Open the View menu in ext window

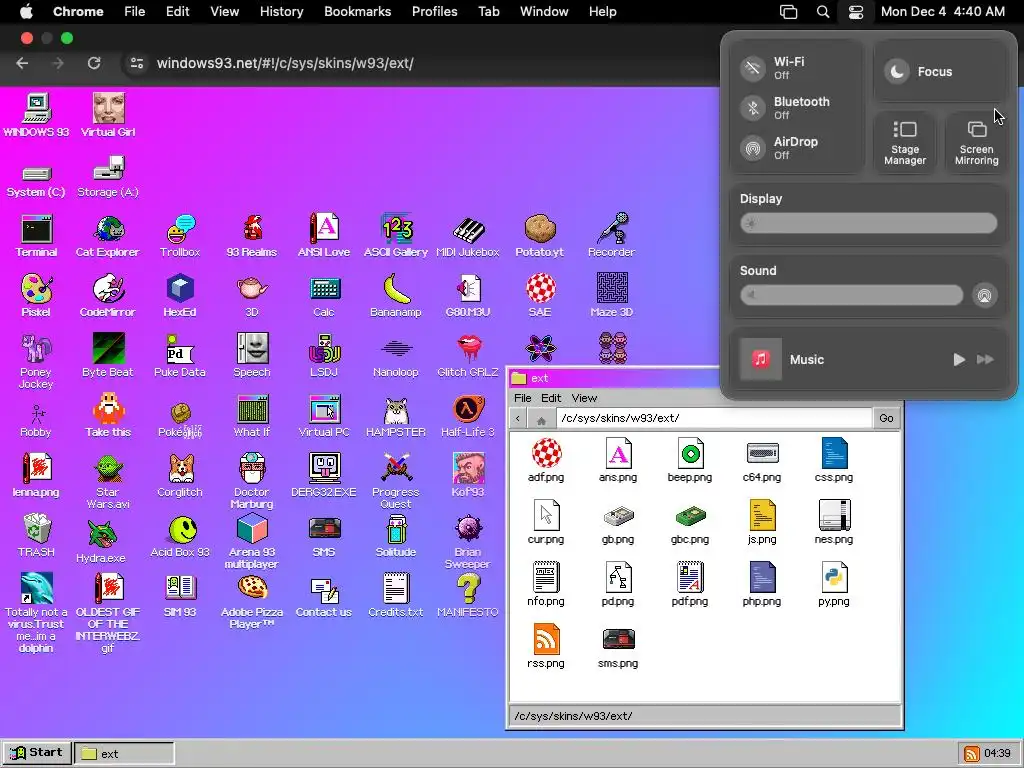point(584,398)
